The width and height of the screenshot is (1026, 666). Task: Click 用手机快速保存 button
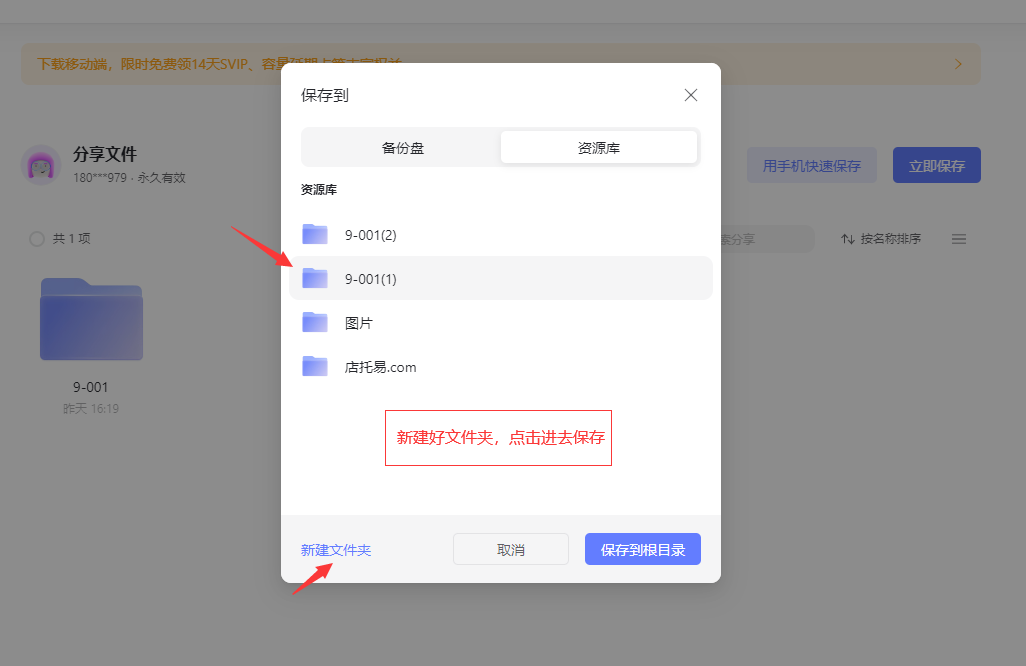(x=811, y=166)
